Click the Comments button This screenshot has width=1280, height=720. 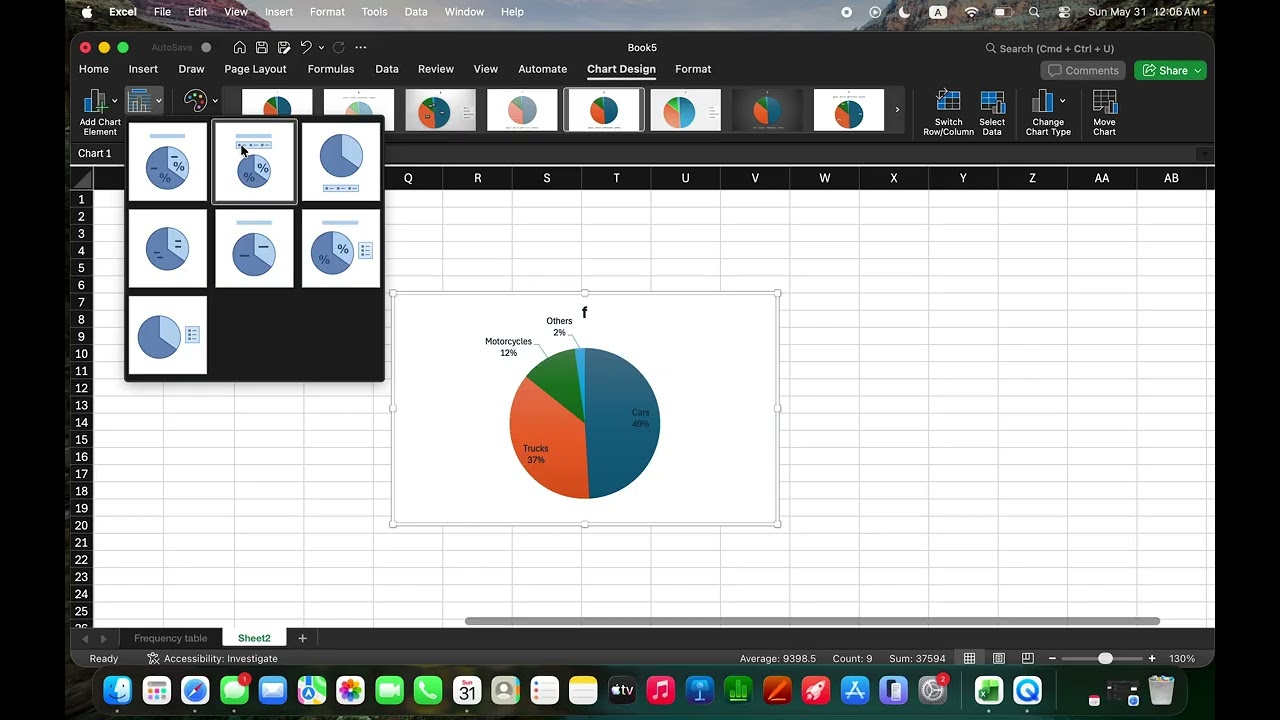(1083, 71)
